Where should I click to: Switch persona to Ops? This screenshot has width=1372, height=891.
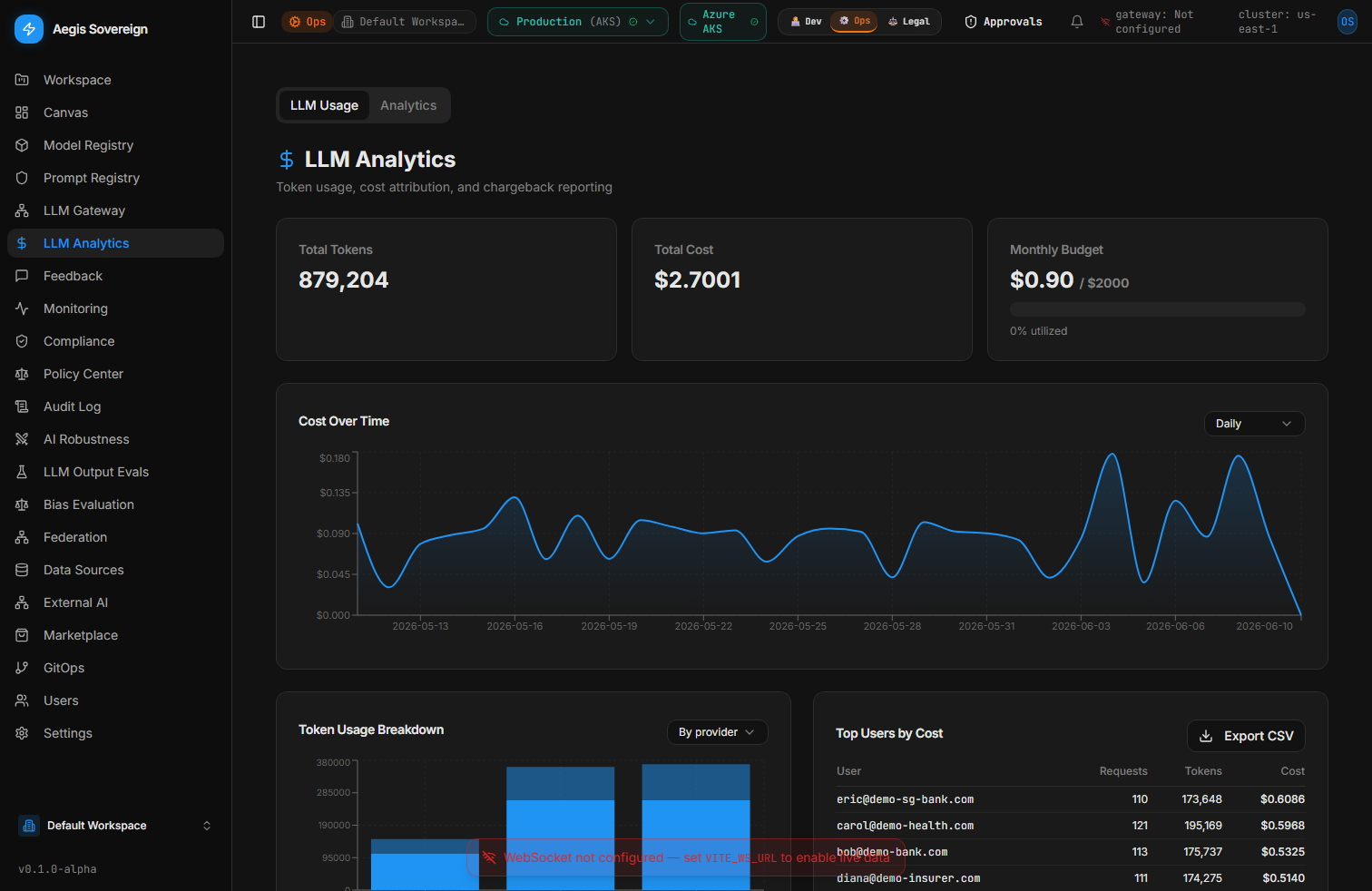click(x=854, y=21)
